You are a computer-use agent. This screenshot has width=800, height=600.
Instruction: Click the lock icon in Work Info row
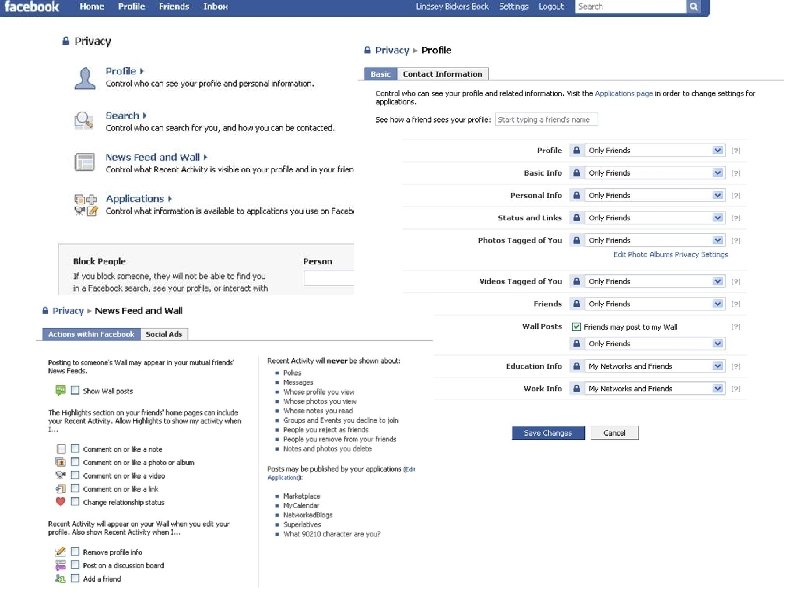pyautogui.click(x=577, y=389)
